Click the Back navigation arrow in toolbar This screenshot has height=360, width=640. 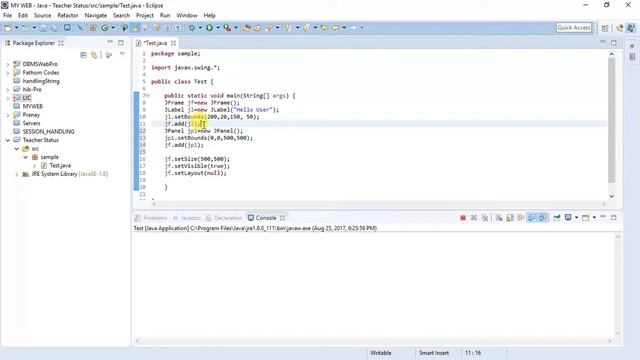[x=335, y=28]
